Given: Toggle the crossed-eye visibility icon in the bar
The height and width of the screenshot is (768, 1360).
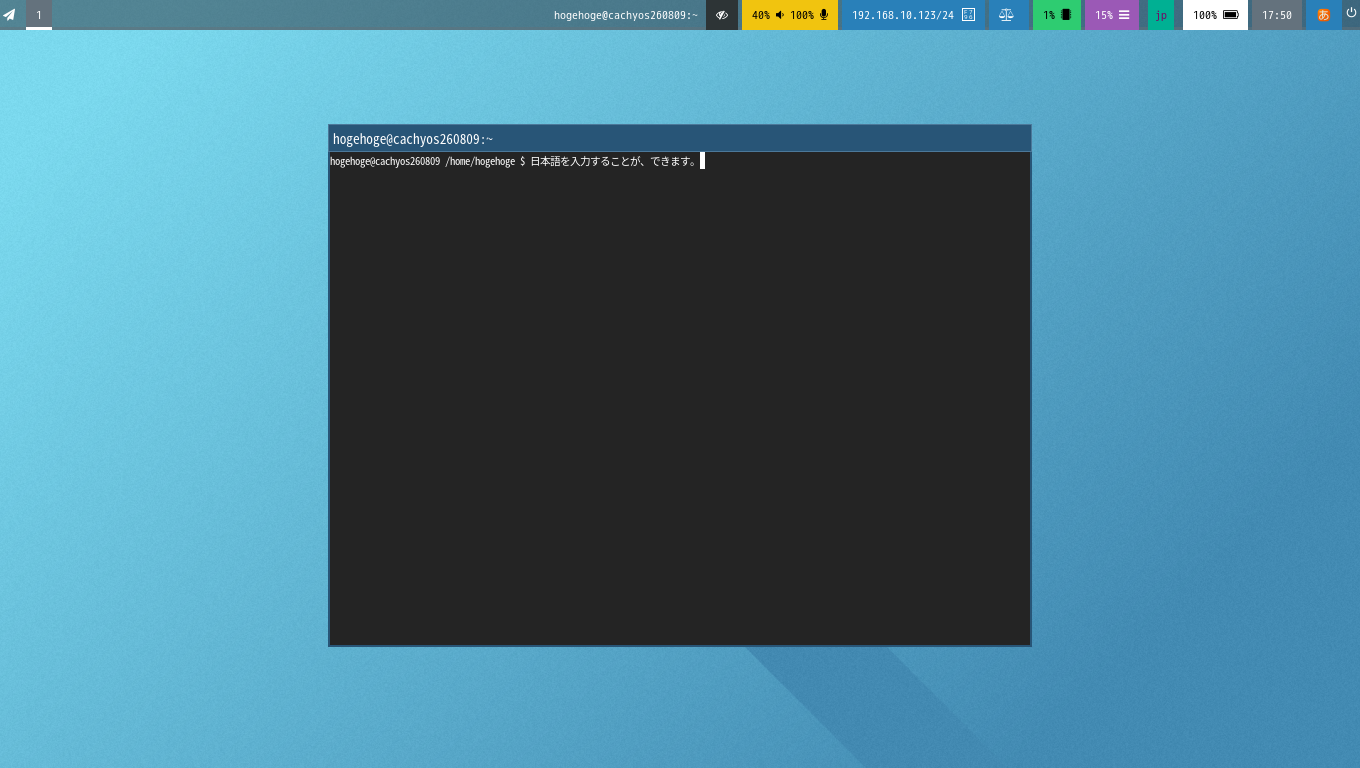Looking at the screenshot, I should click(722, 15).
